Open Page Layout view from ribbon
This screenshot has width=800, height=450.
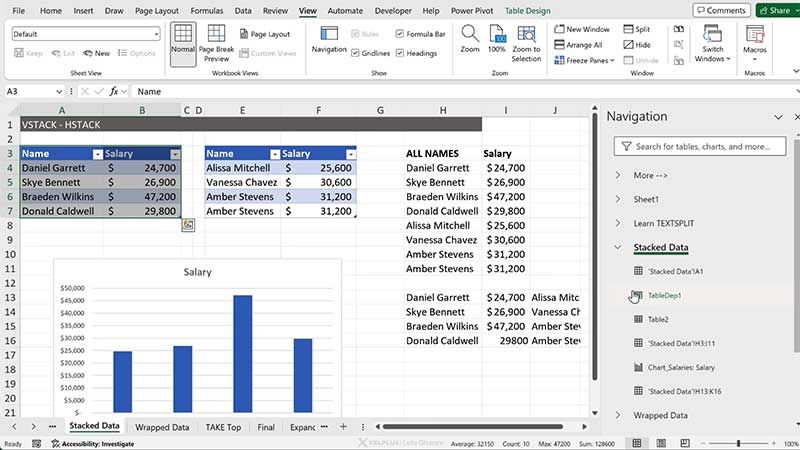coord(265,34)
